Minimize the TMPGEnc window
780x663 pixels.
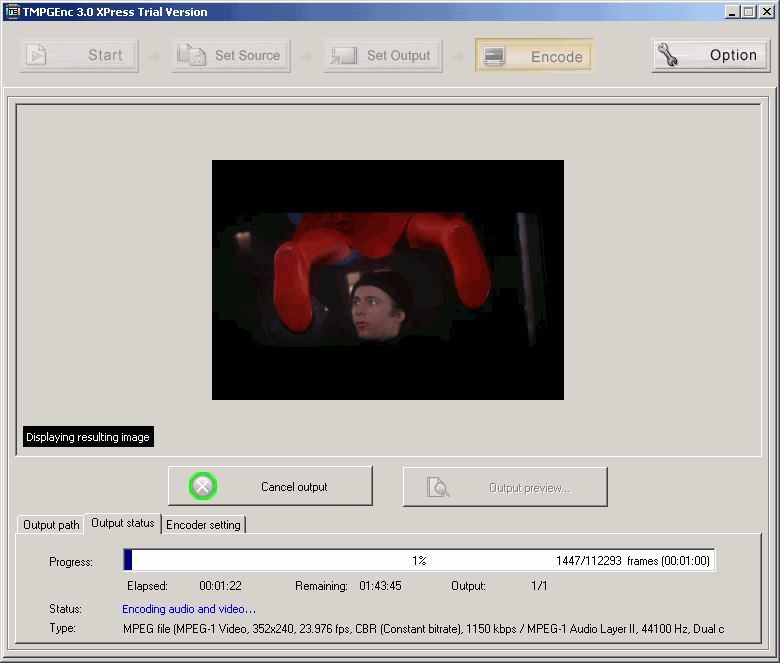tap(732, 12)
